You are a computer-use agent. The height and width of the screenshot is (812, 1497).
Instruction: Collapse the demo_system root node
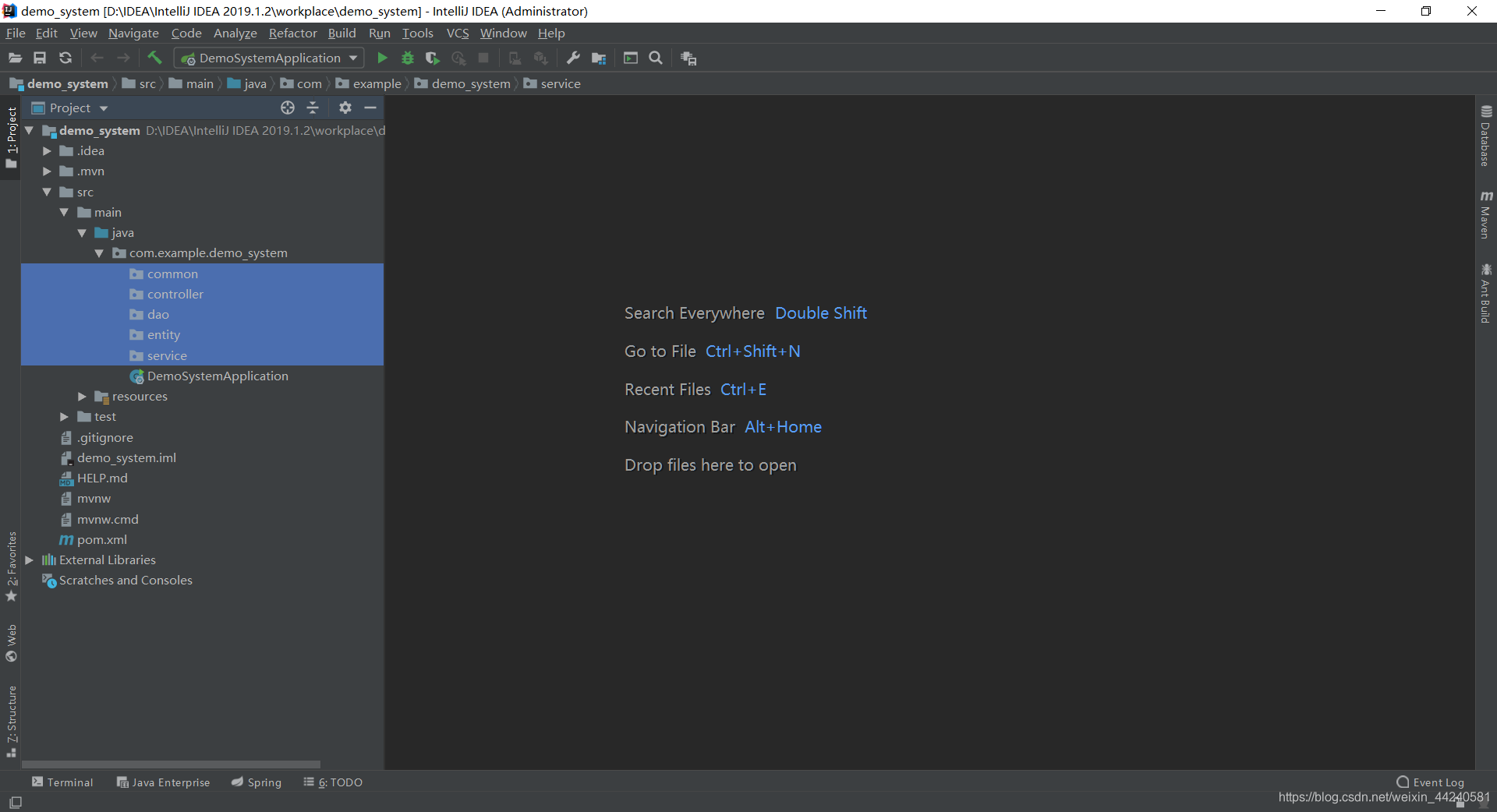pyautogui.click(x=30, y=130)
